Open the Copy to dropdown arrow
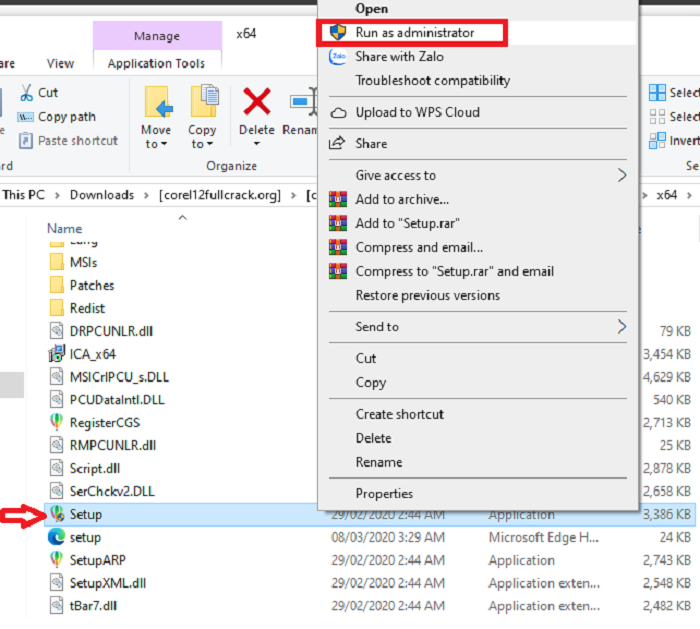Viewport: 700px width, 629px height. (210, 144)
